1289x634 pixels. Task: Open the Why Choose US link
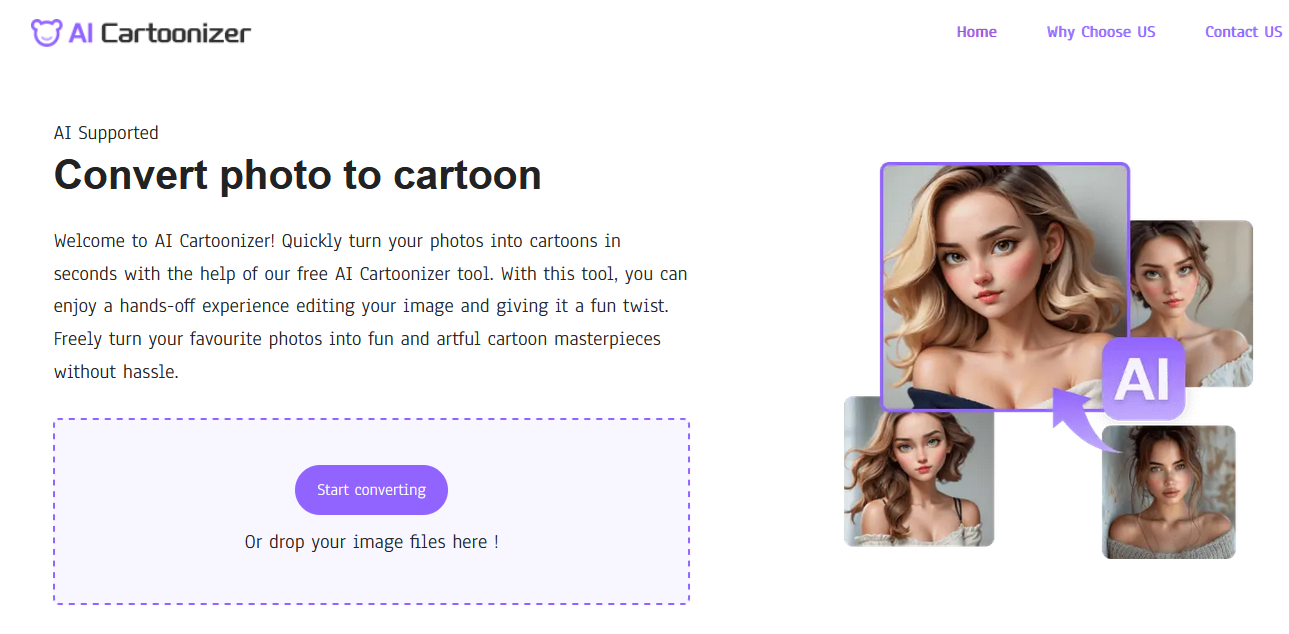point(1101,32)
